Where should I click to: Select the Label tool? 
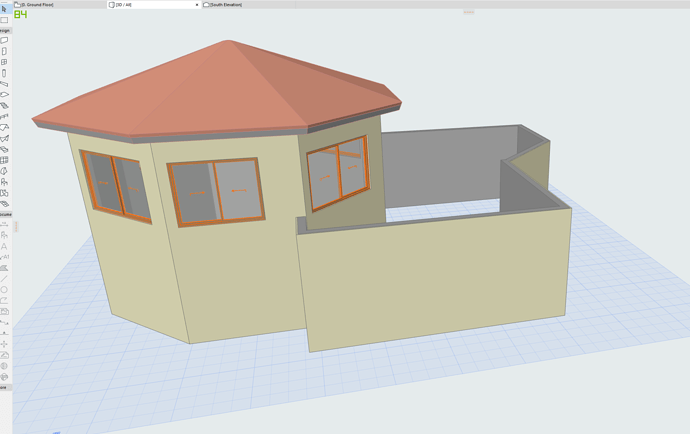click(x=4, y=257)
